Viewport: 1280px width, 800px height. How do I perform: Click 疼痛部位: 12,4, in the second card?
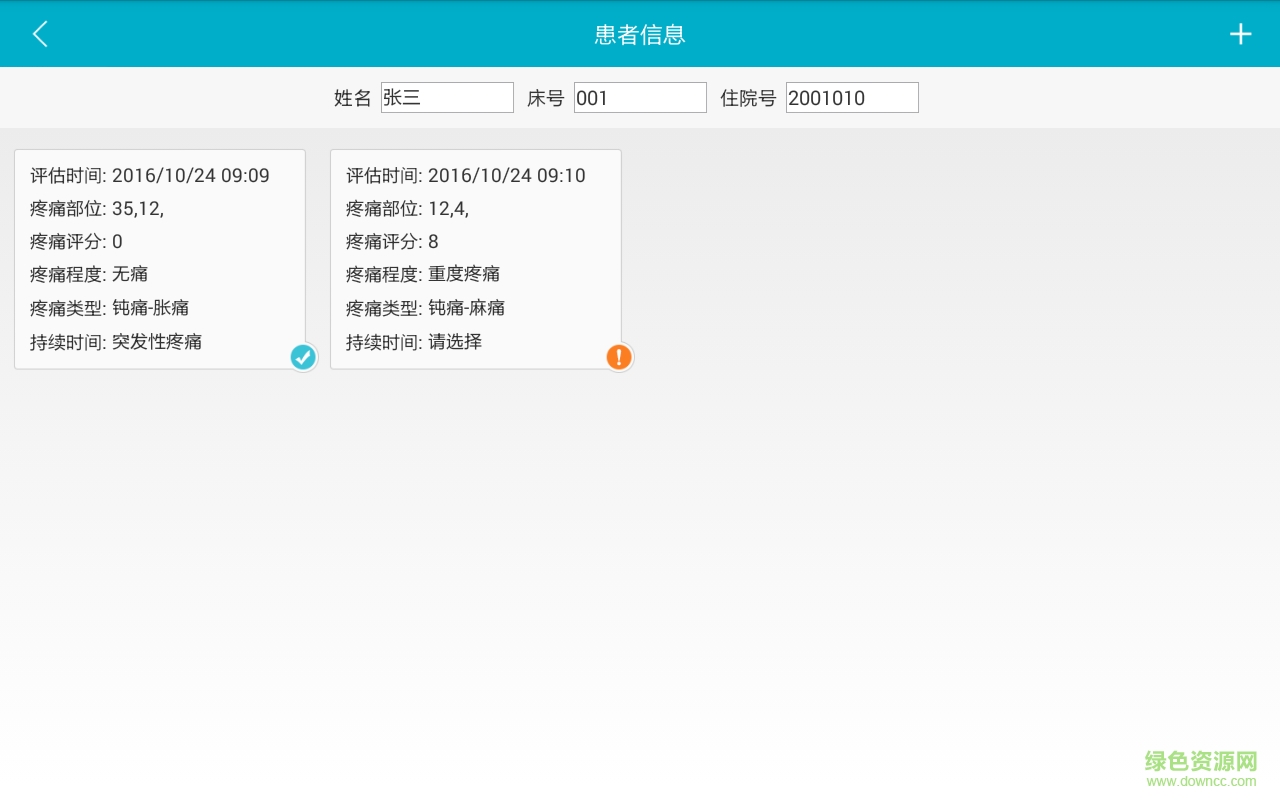click(x=407, y=209)
